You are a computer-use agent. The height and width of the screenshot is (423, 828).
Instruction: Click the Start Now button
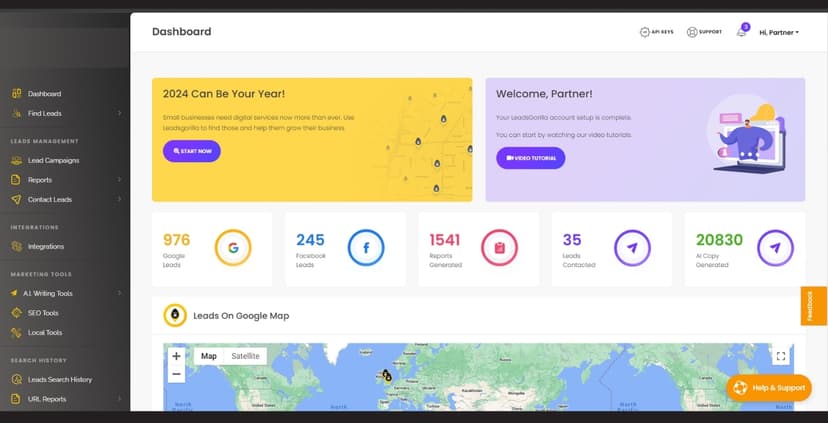pyautogui.click(x=192, y=151)
